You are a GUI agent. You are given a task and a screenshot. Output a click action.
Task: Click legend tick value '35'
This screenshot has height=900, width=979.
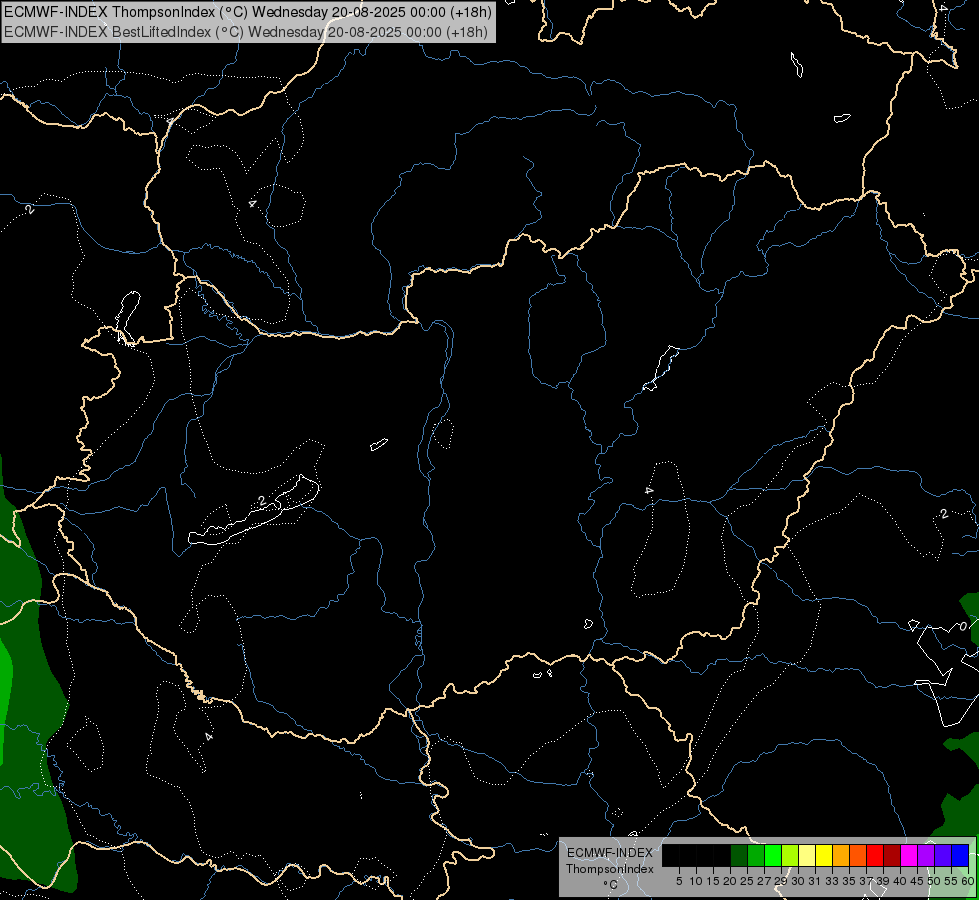[849, 881]
